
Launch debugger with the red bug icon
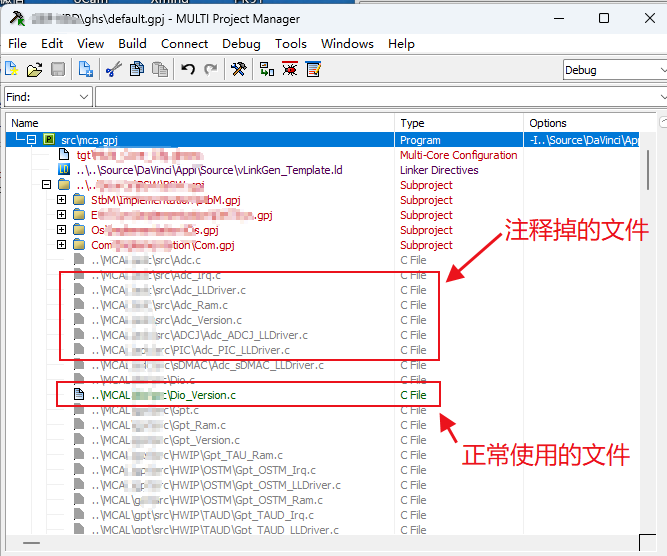(290, 69)
